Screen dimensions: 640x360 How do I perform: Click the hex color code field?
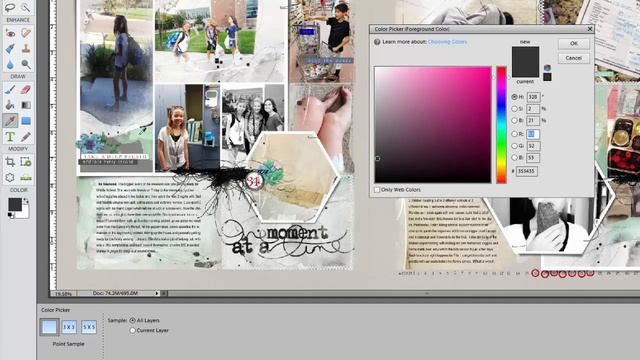point(527,171)
